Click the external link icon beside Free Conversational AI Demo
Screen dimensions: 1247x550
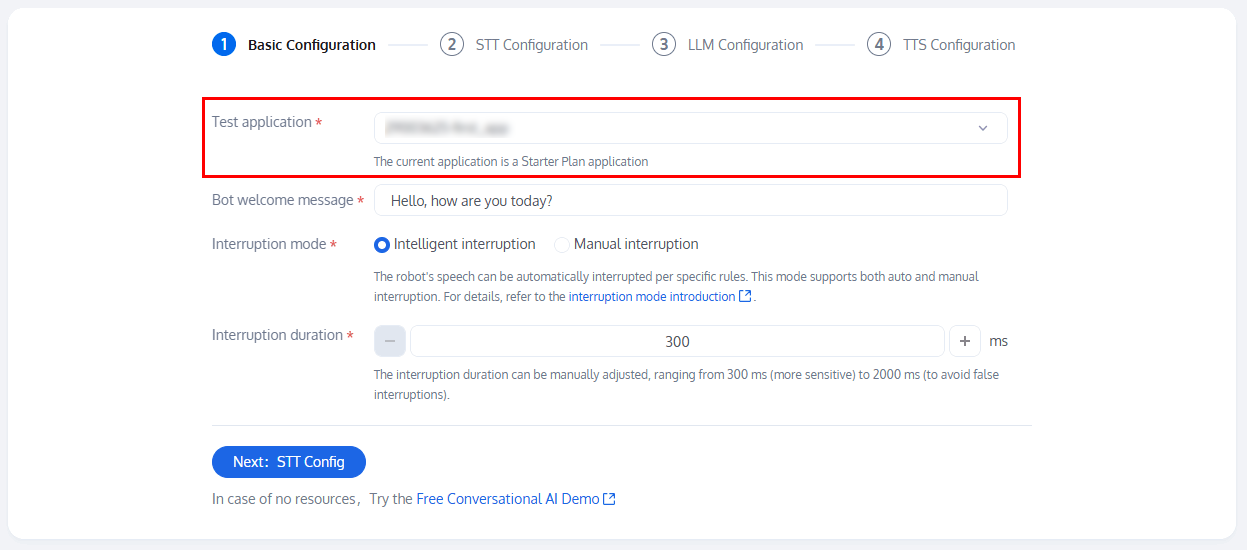coord(610,499)
